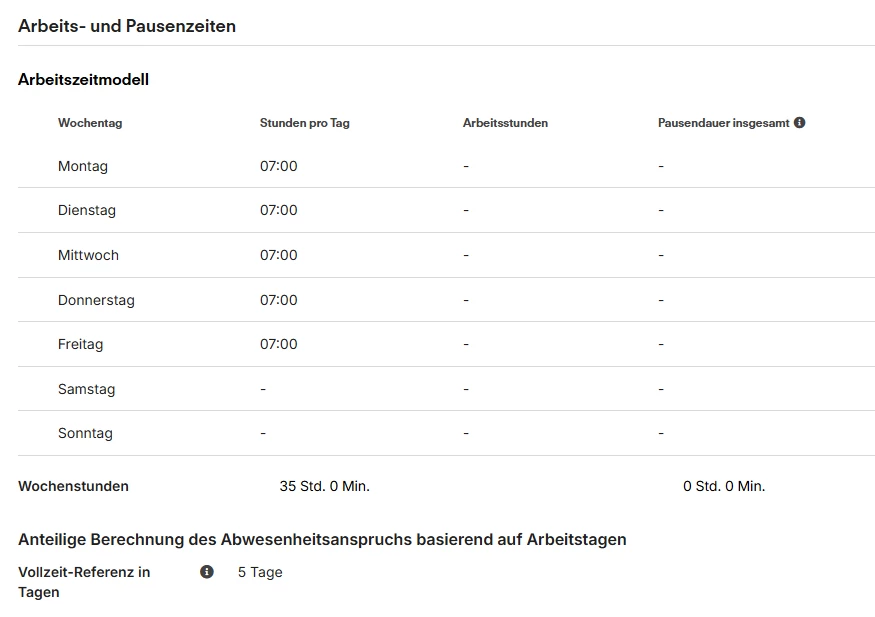This screenshot has height=617, width=875.
Task: Click Mittwoch's 07:00 hours value
Action: point(278,256)
